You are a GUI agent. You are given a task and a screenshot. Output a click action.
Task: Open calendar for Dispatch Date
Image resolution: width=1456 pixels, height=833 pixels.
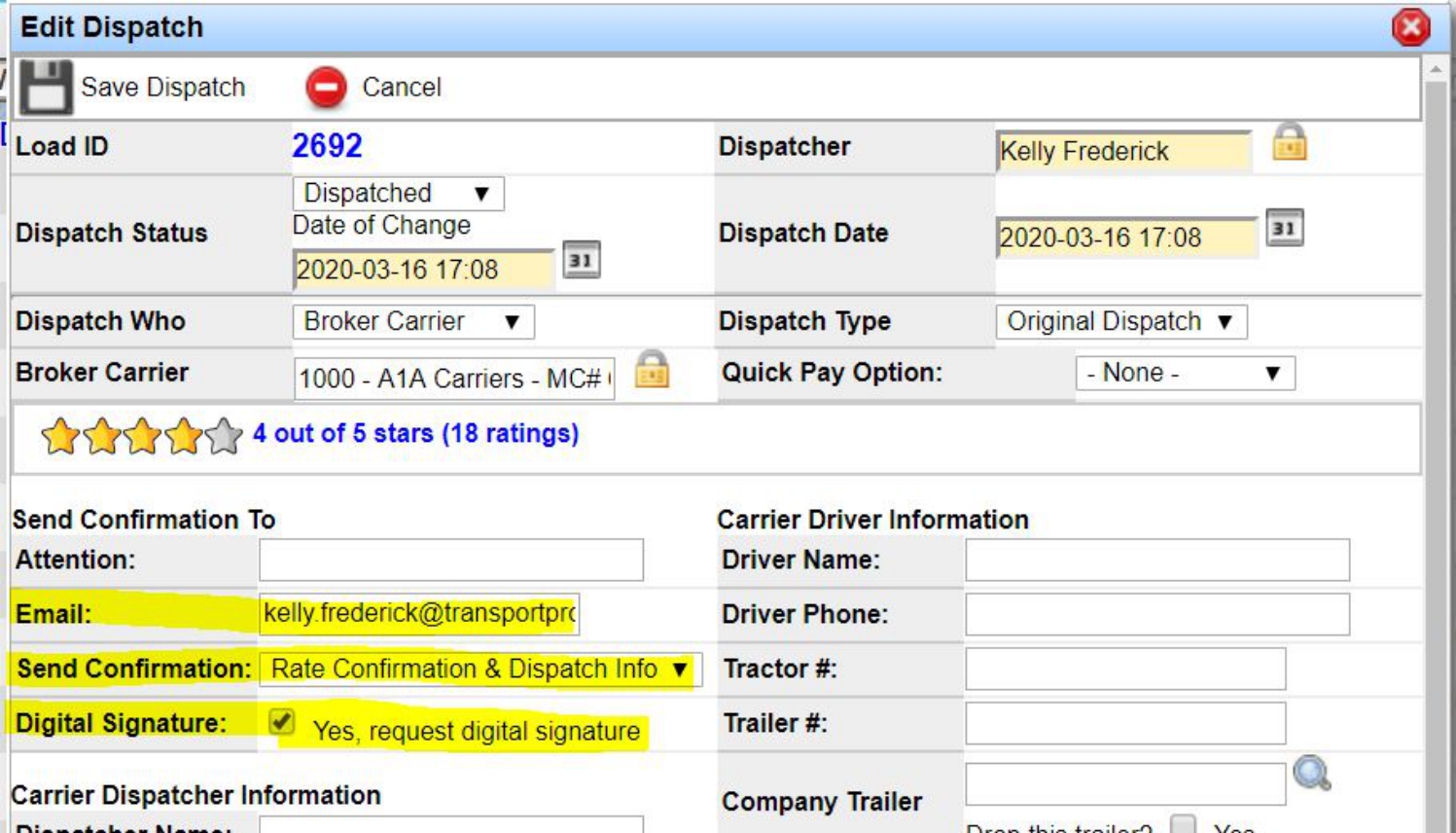tap(1285, 228)
